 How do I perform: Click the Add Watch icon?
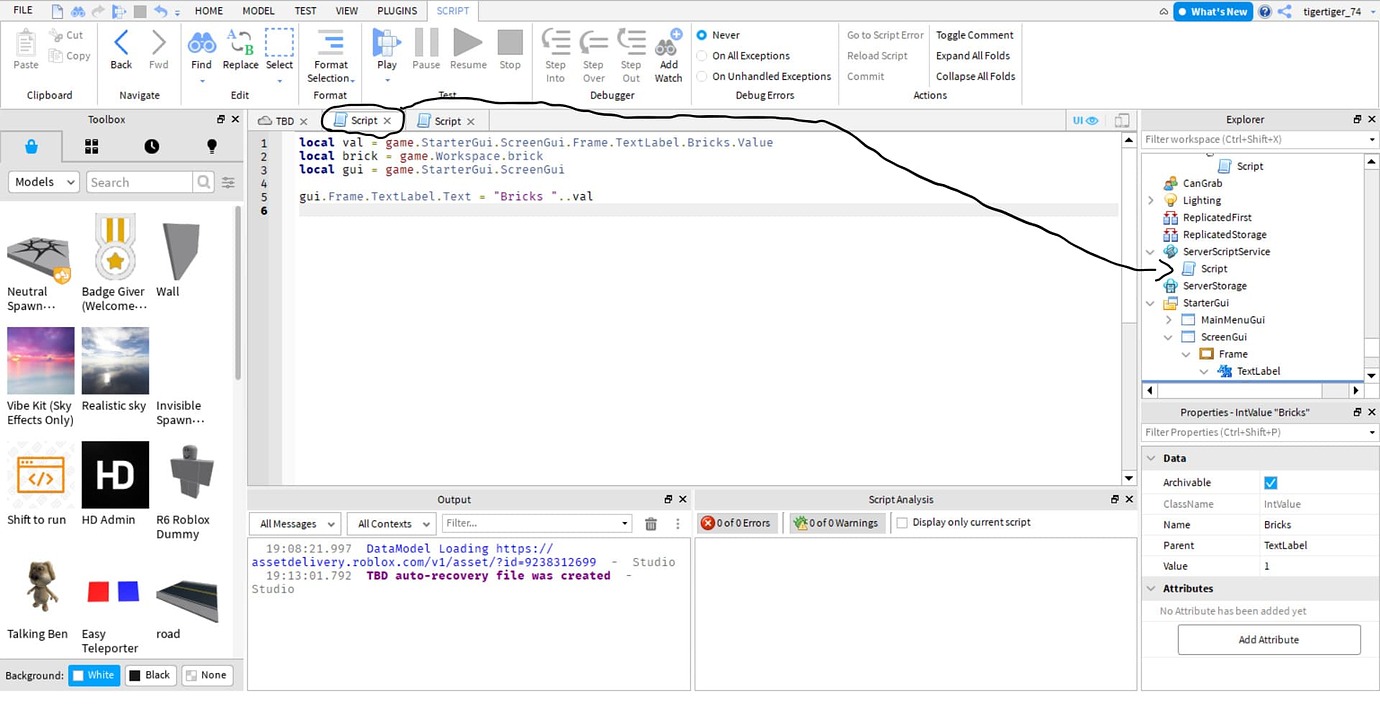click(x=668, y=42)
